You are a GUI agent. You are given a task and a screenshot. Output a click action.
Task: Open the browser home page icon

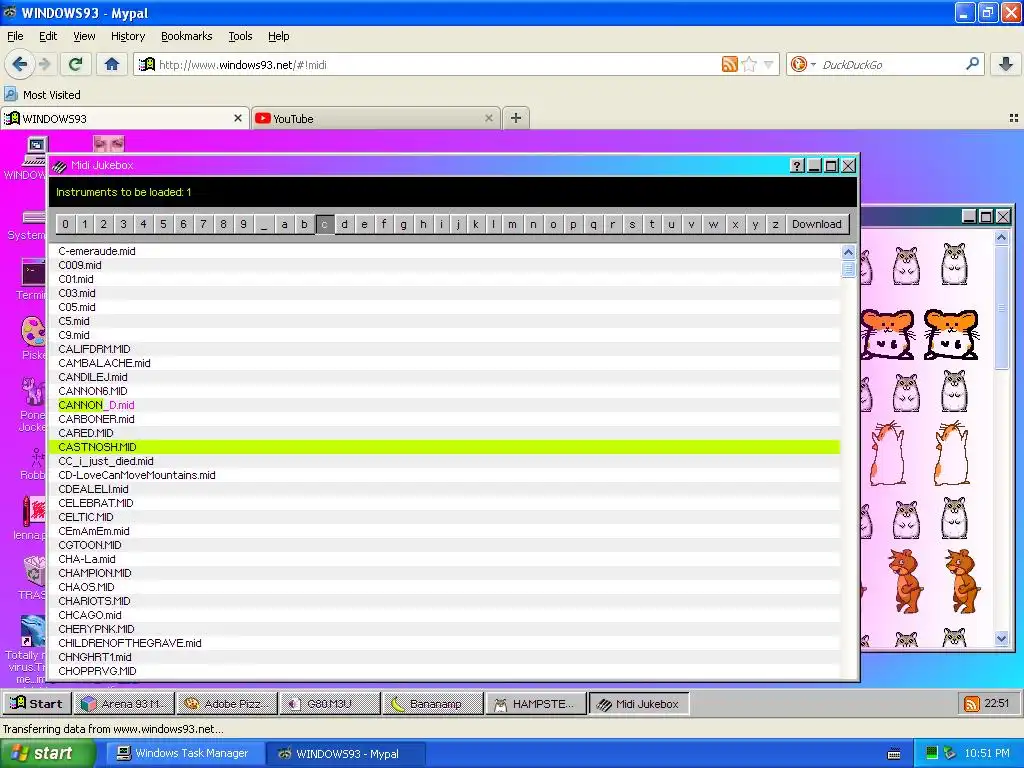[112, 64]
